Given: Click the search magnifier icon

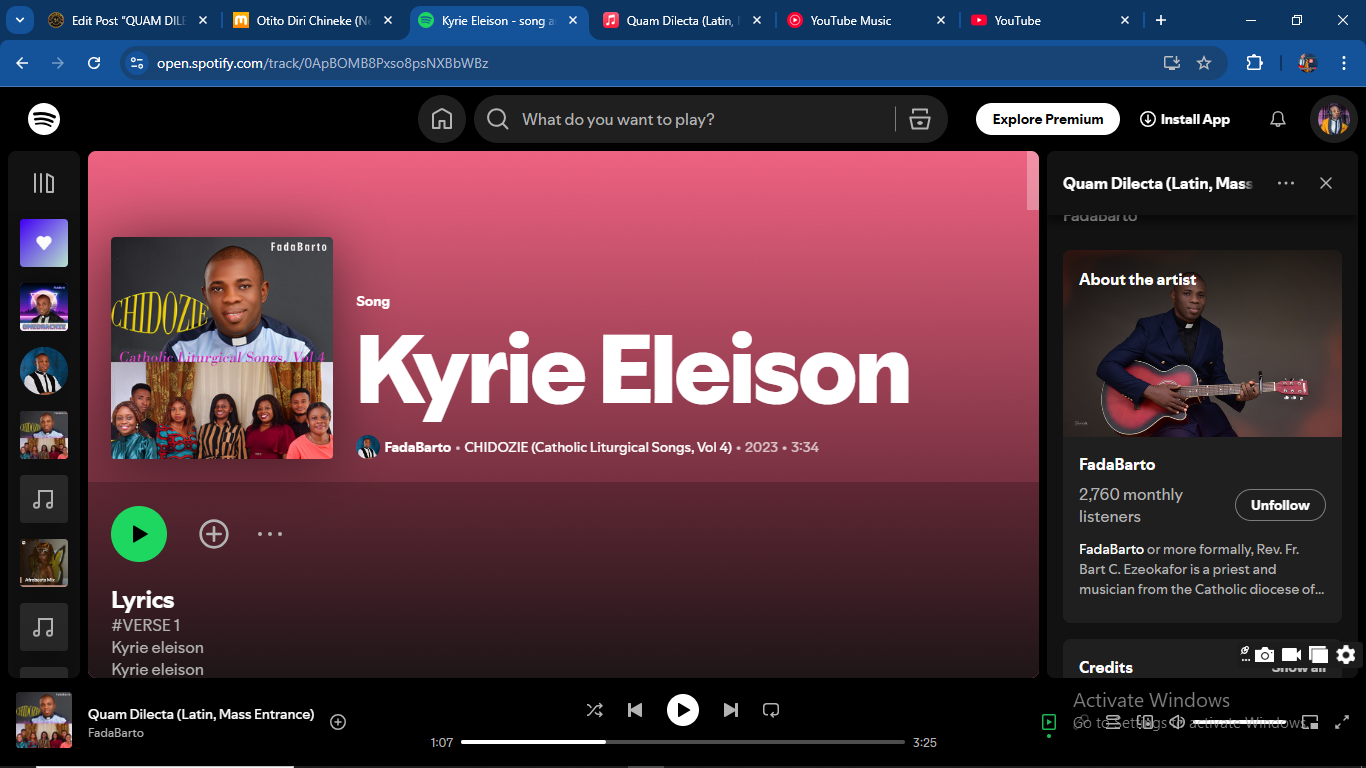Looking at the screenshot, I should pyautogui.click(x=498, y=119).
